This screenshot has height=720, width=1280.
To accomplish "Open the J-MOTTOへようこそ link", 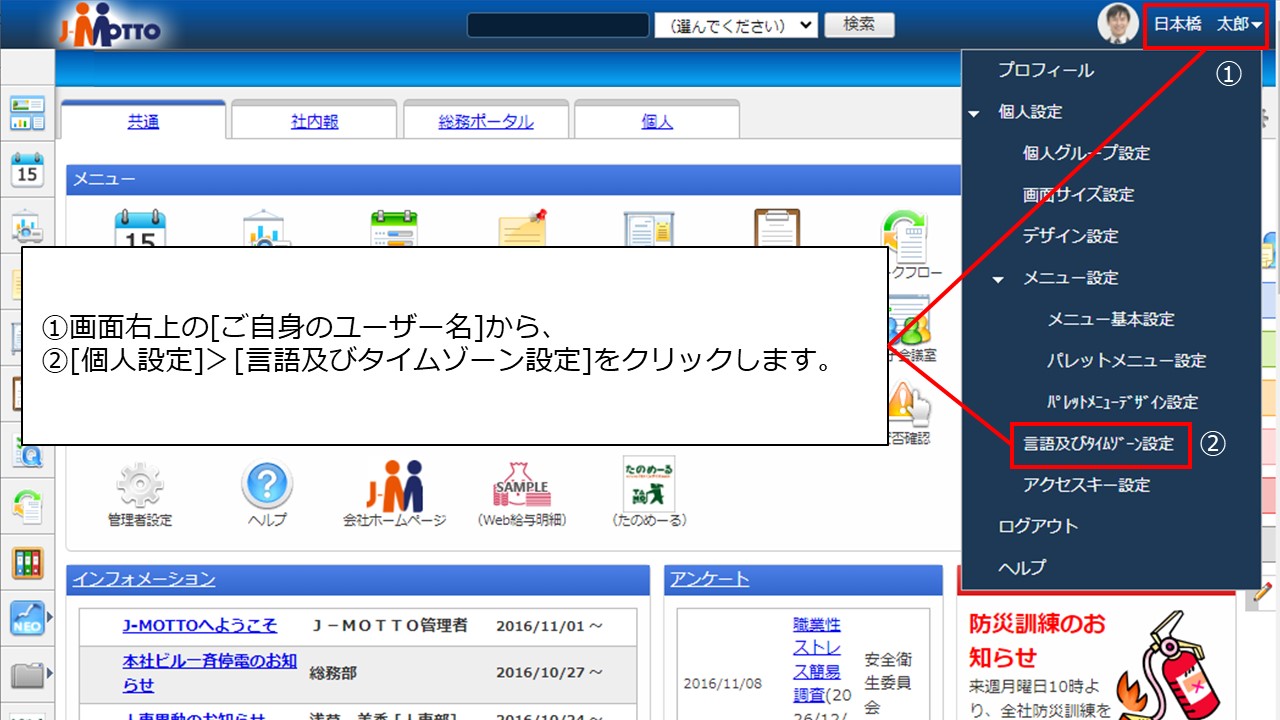I will pos(200,625).
